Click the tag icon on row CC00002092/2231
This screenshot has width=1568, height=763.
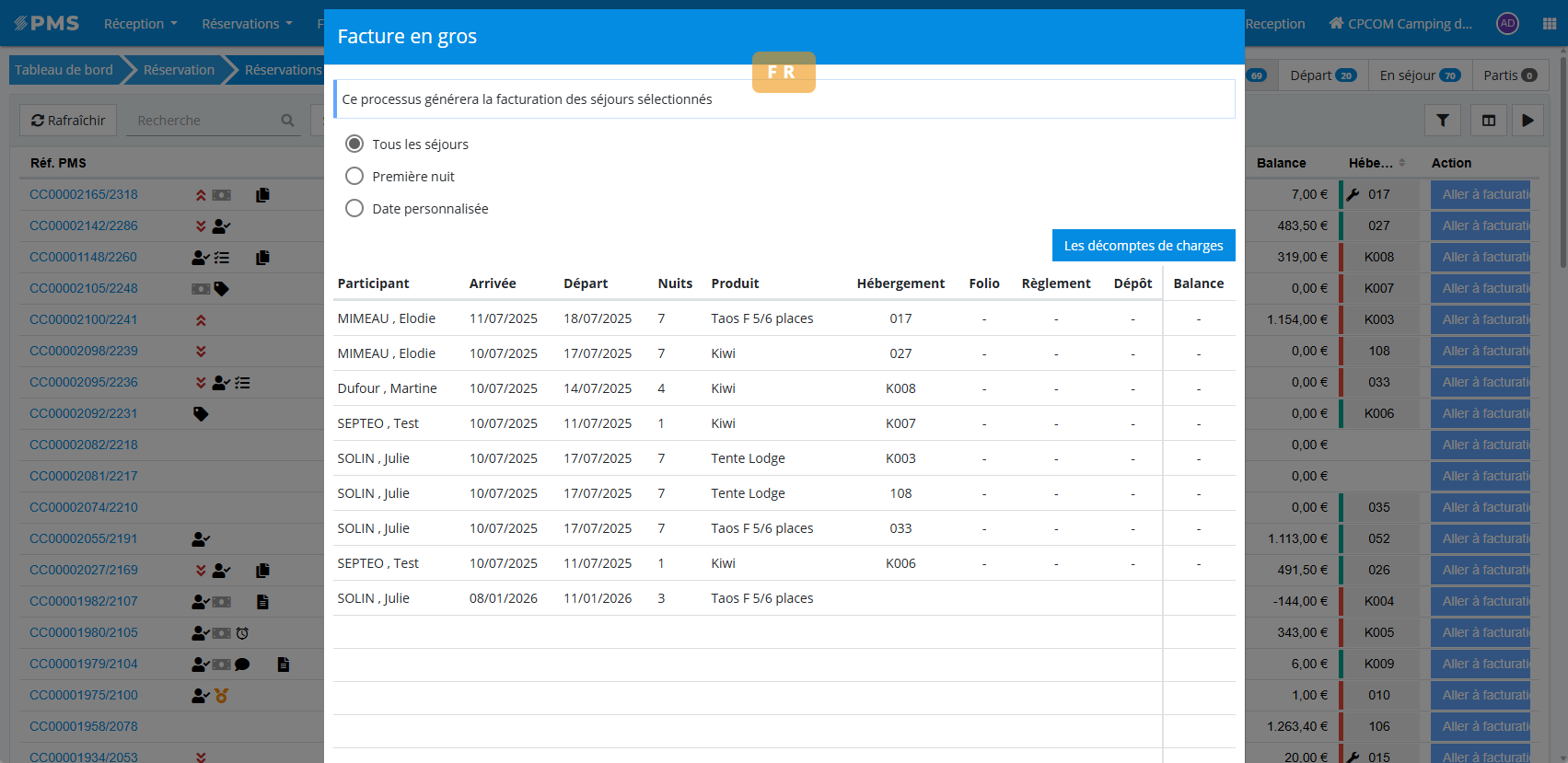(201, 414)
